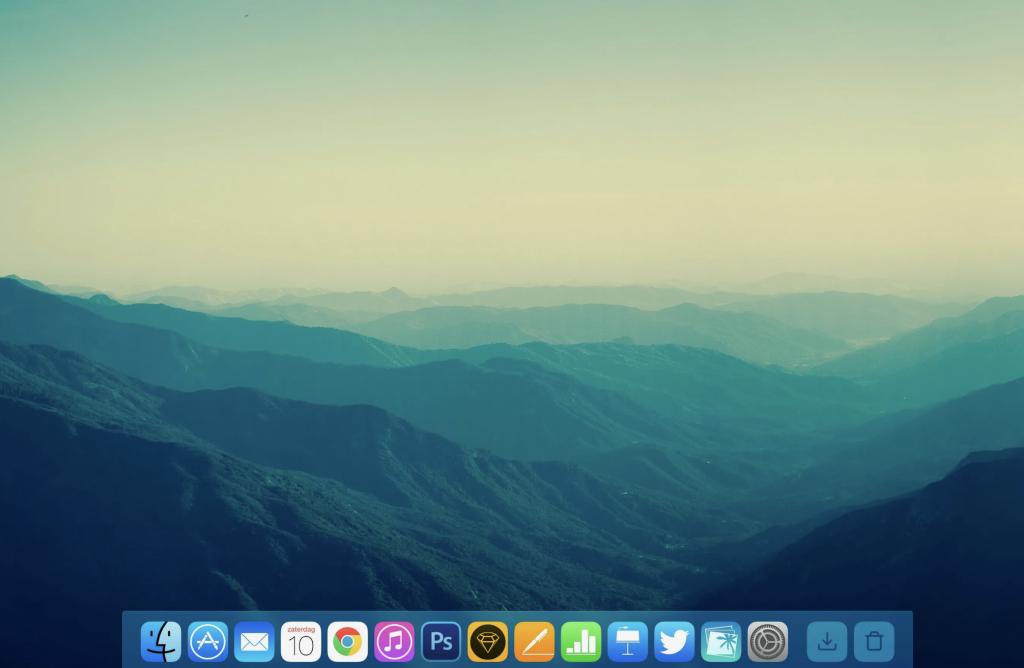Launch Pages with the orange pen icon
Screen dimensions: 1024x668
pos(534,641)
